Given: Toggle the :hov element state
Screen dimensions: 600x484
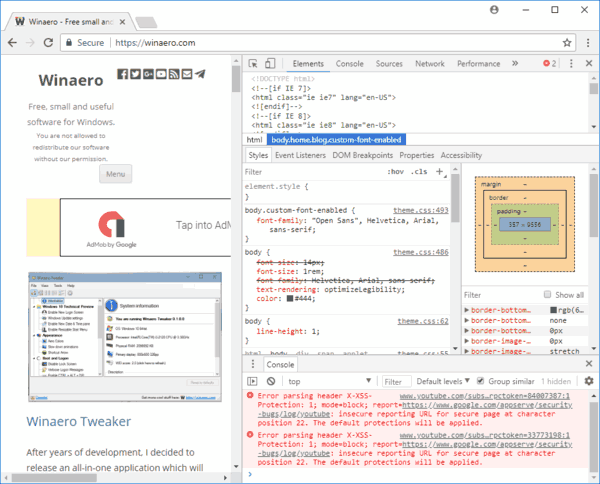Looking at the screenshot, I should point(395,171).
